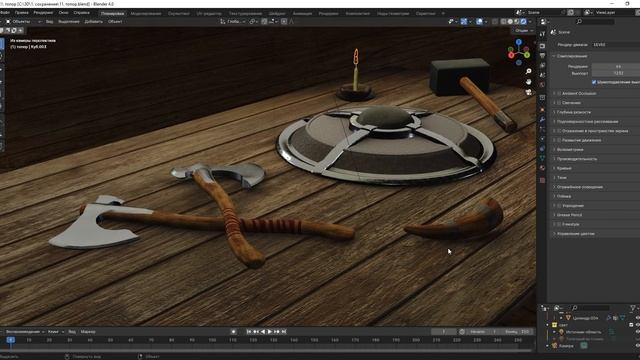Switch to the Шейдинг workspace tab
The image size is (640, 360).
pos(277,13)
